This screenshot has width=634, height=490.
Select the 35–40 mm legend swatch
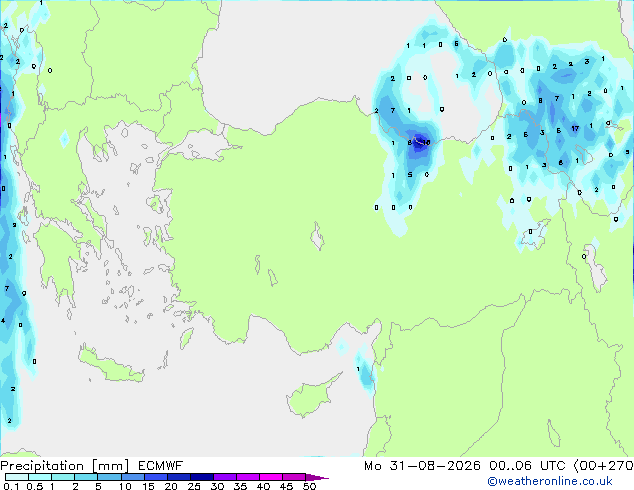(247, 477)
